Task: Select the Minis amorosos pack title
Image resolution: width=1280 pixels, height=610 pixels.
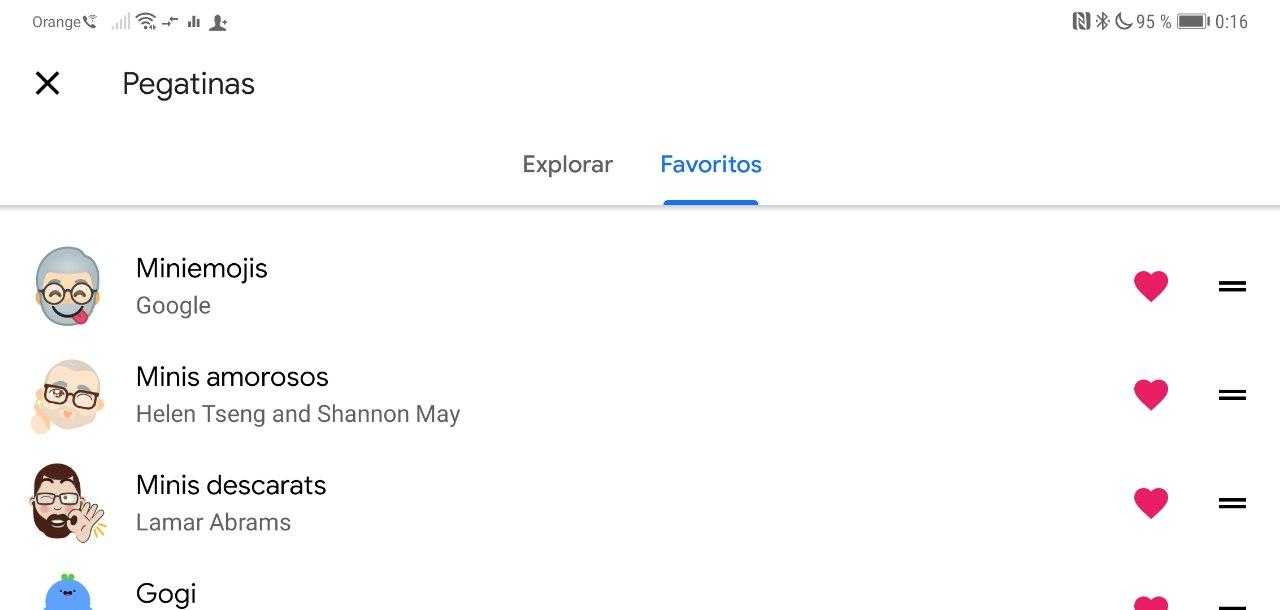Action: [232, 377]
